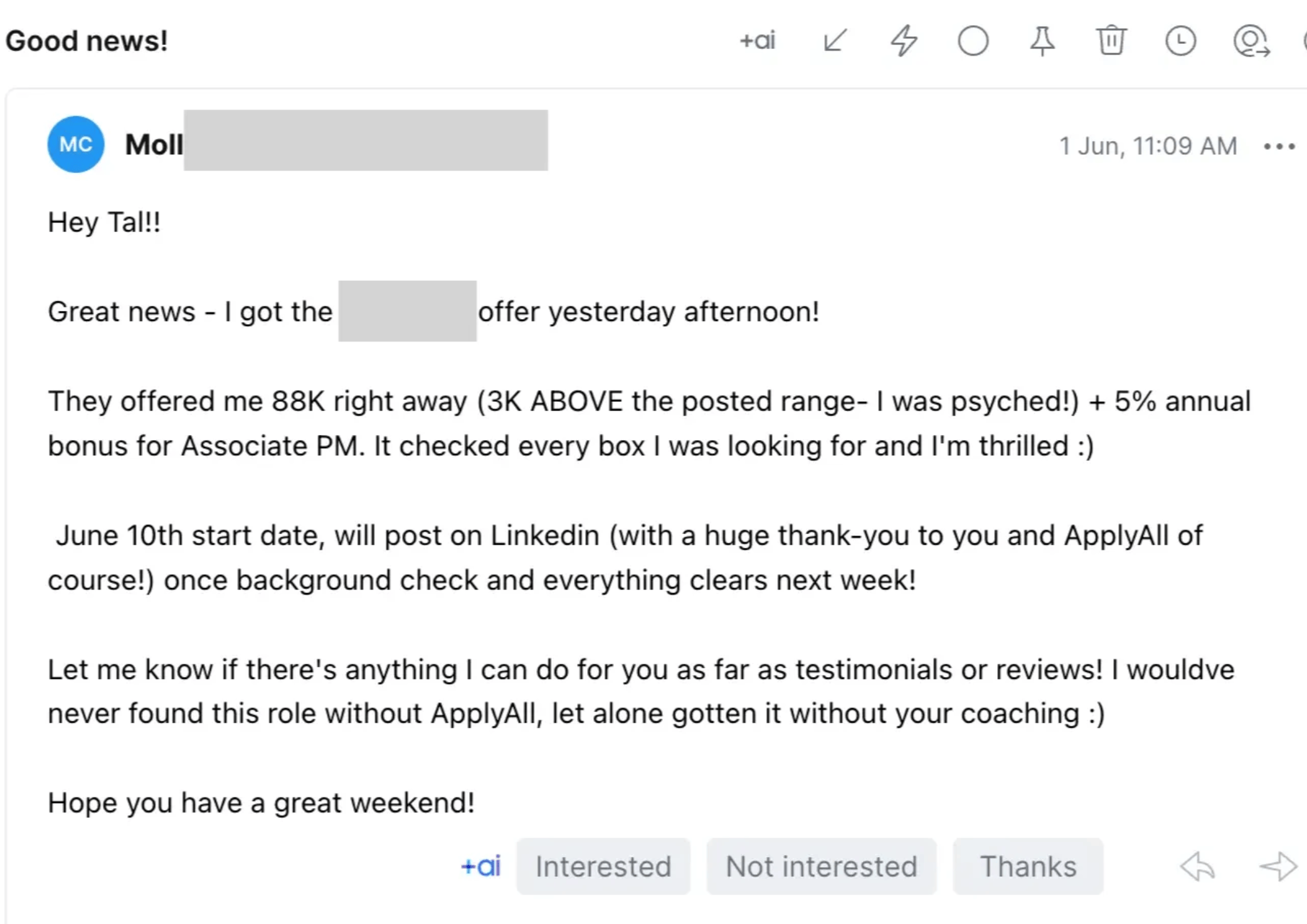Viewport: 1307px width, 924px height.
Task: Click the 1 Jun, 11:09 AM timestamp
Action: 1148,146
